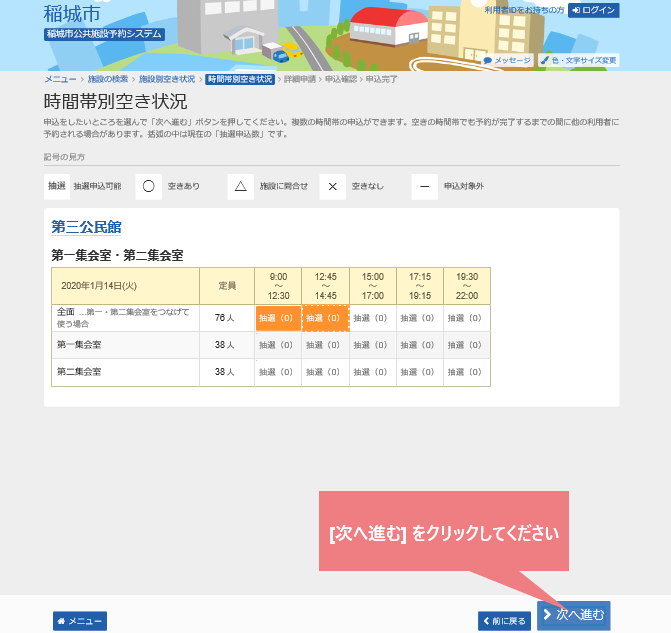This screenshot has height=633, width=671.
Task: Click the ログイン button
Action: pos(593,10)
